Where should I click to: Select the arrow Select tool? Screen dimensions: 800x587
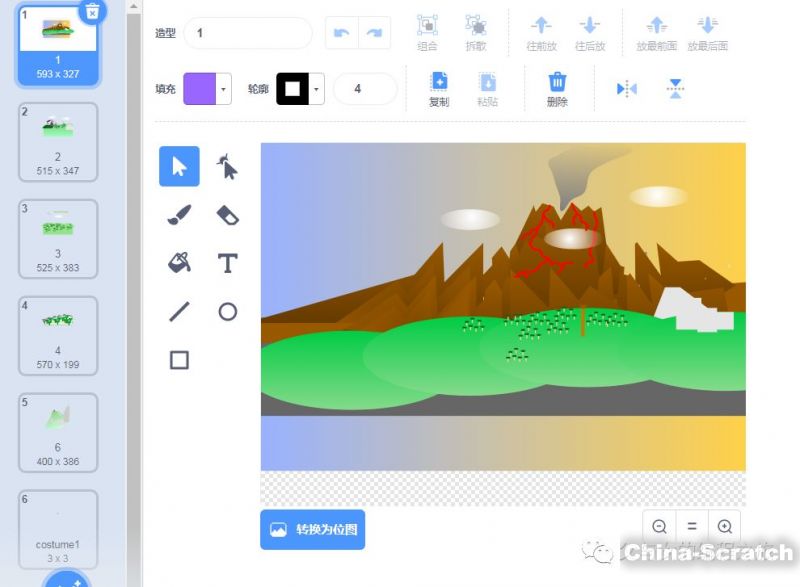(x=179, y=167)
